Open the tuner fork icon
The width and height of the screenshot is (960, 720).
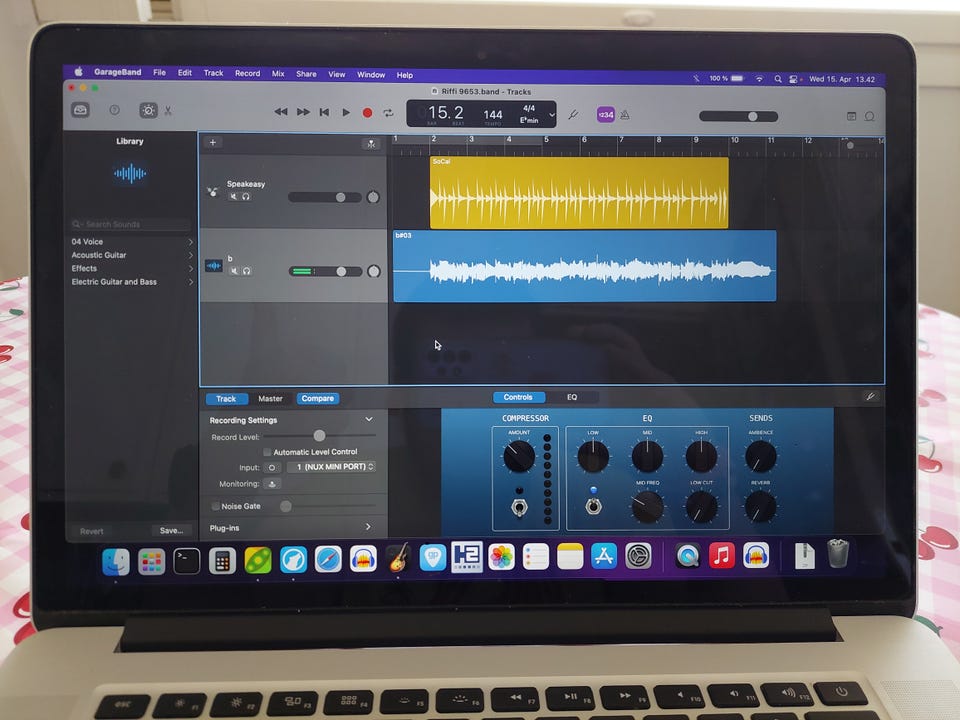click(573, 114)
